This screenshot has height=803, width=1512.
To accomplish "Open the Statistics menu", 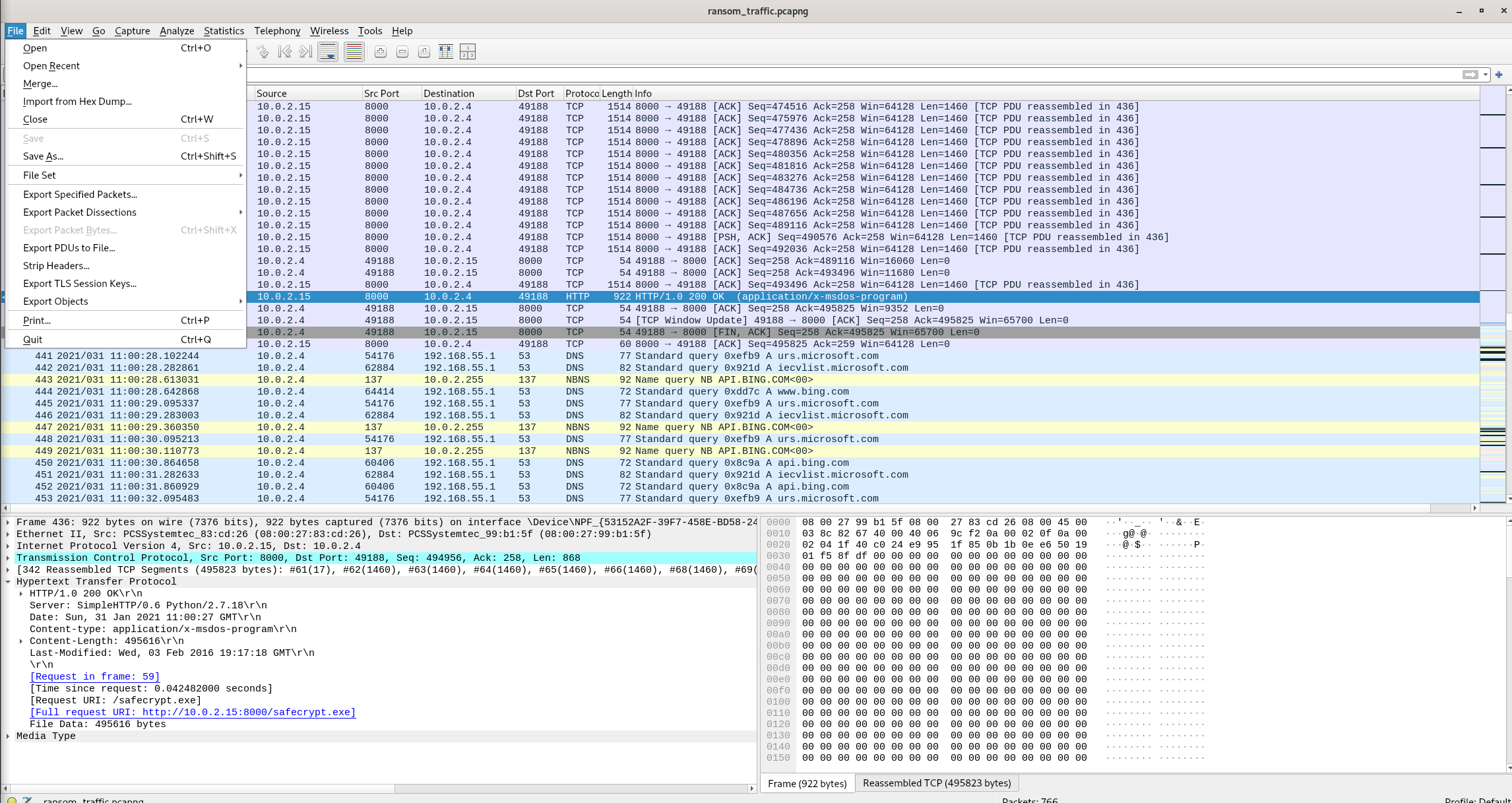I will point(224,31).
